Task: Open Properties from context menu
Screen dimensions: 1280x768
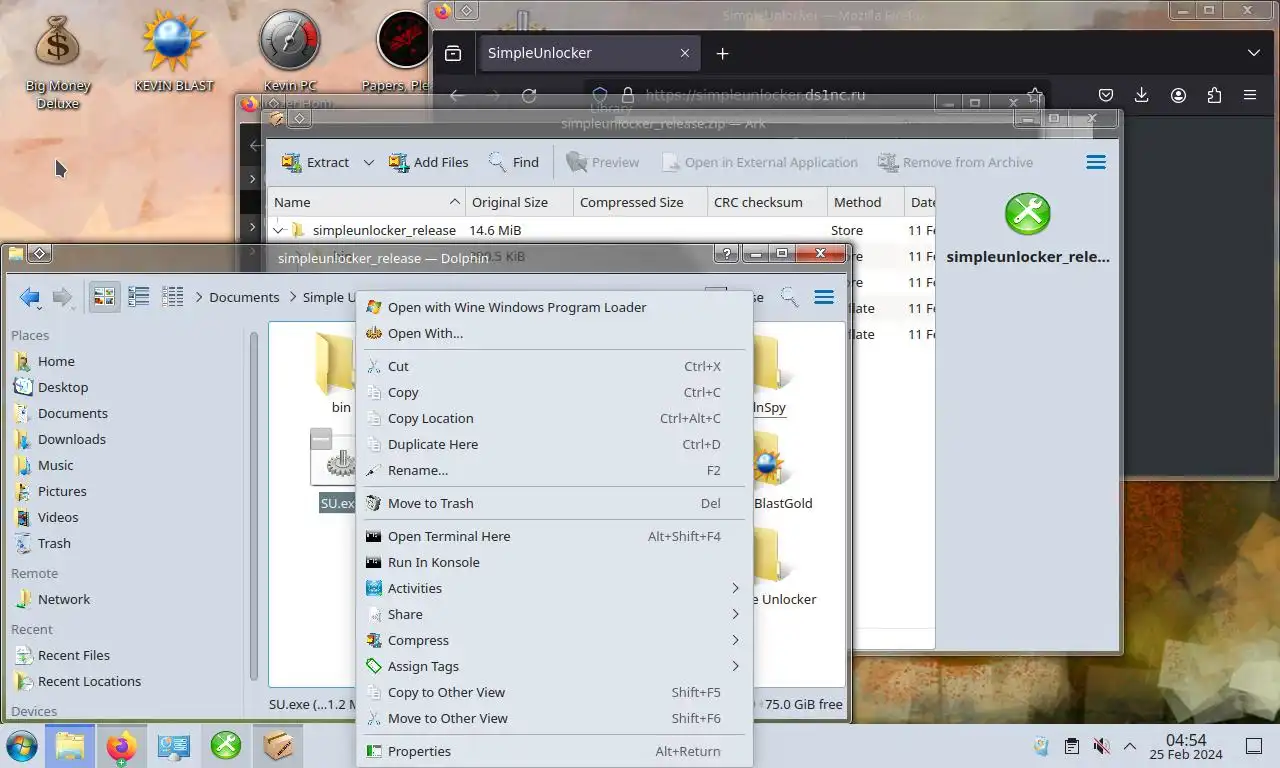Action: 554,751
